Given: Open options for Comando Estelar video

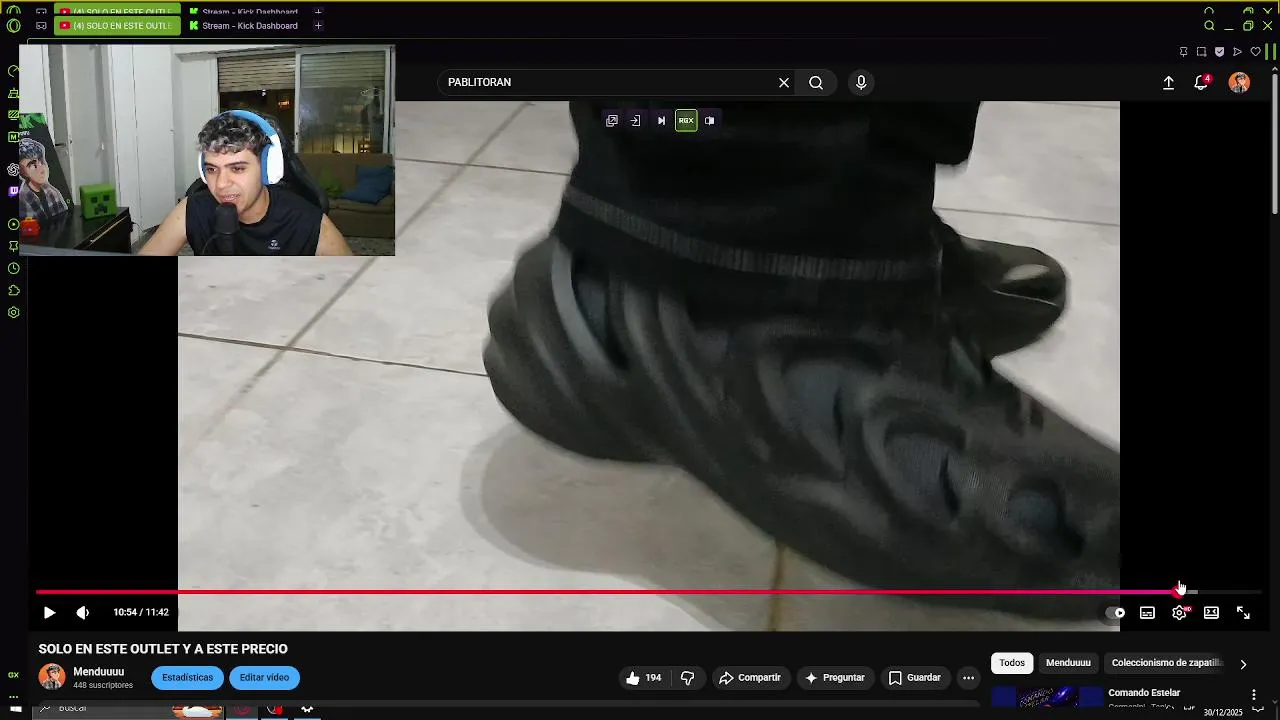Looking at the screenshot, I should point(1253,694).
